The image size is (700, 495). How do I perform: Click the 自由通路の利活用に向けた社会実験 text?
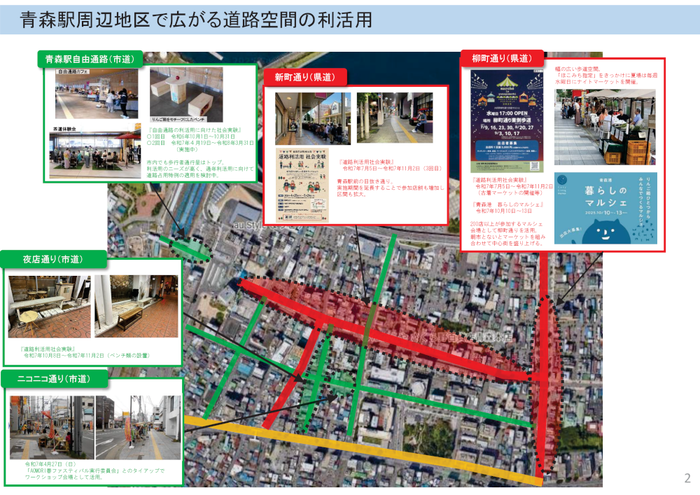click(x=195, y=130)
